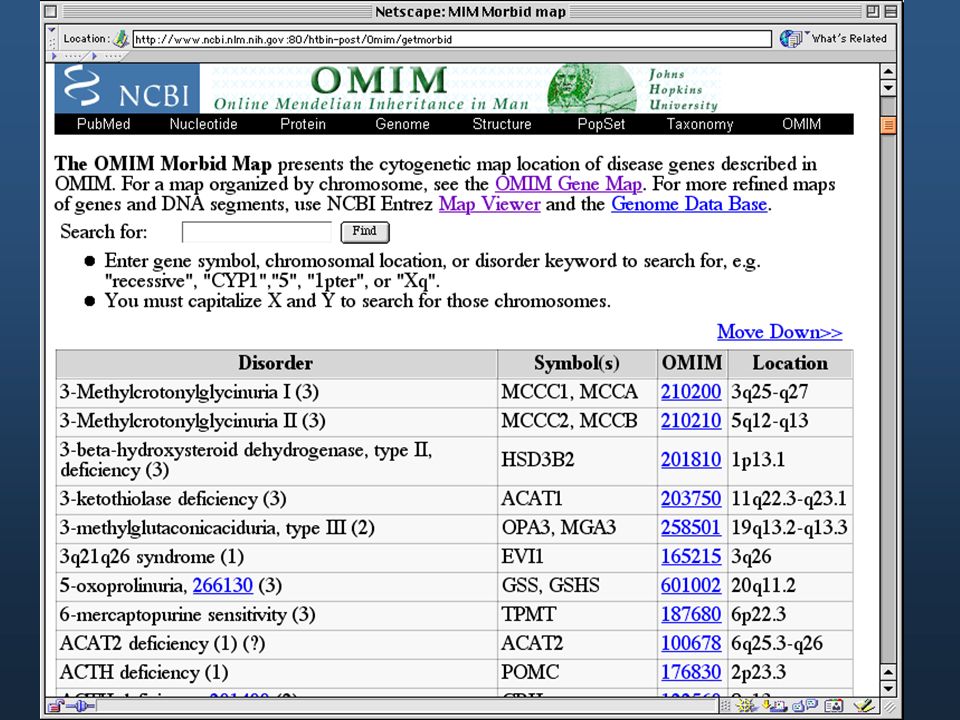Screen dimensions: 960x720
Task: Click the window resize grip in status bar
Action: [x=890, y=707]
